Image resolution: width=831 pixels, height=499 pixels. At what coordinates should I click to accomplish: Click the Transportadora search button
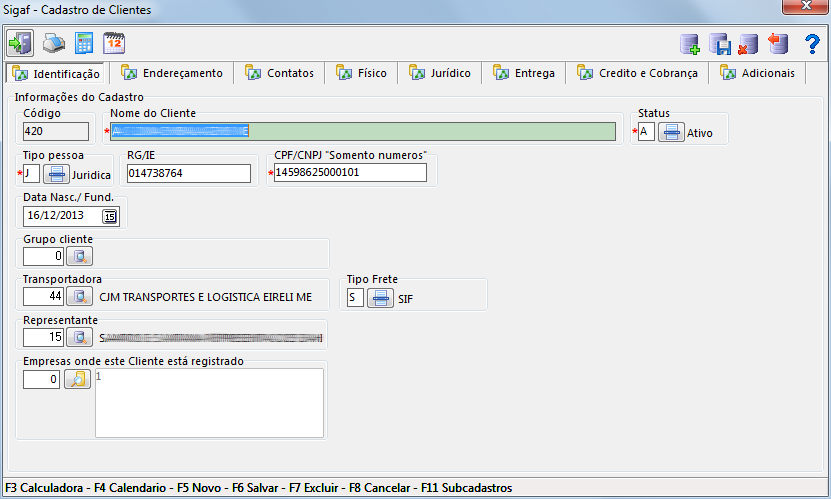79,297
